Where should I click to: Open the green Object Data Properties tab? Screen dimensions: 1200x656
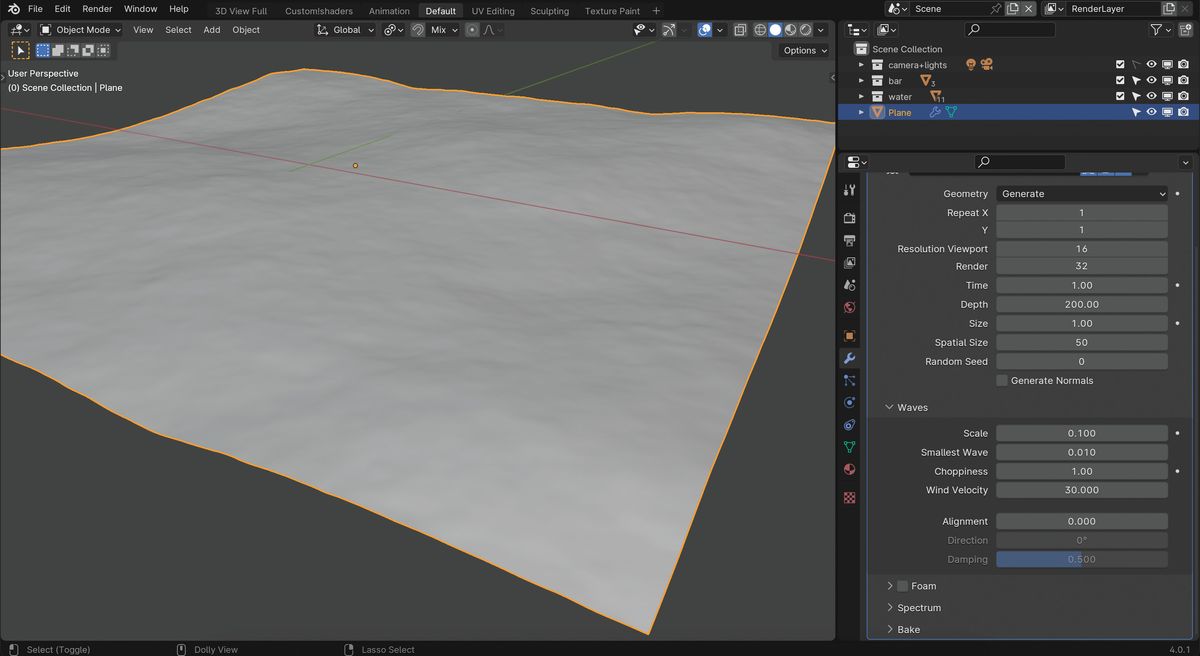849,447
